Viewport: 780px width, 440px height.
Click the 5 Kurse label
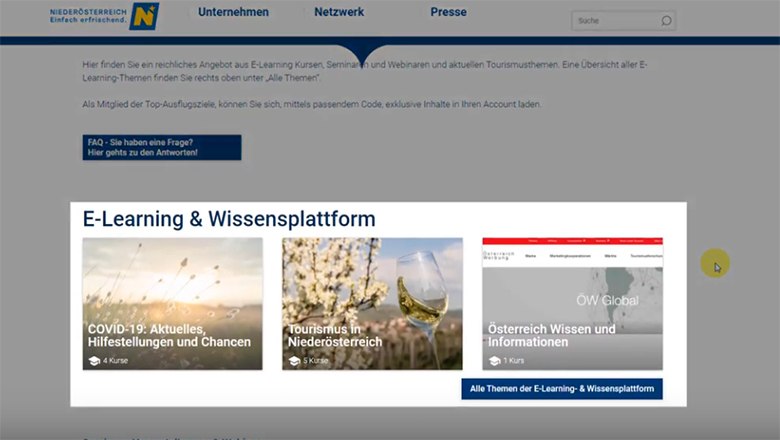[316, 360]
